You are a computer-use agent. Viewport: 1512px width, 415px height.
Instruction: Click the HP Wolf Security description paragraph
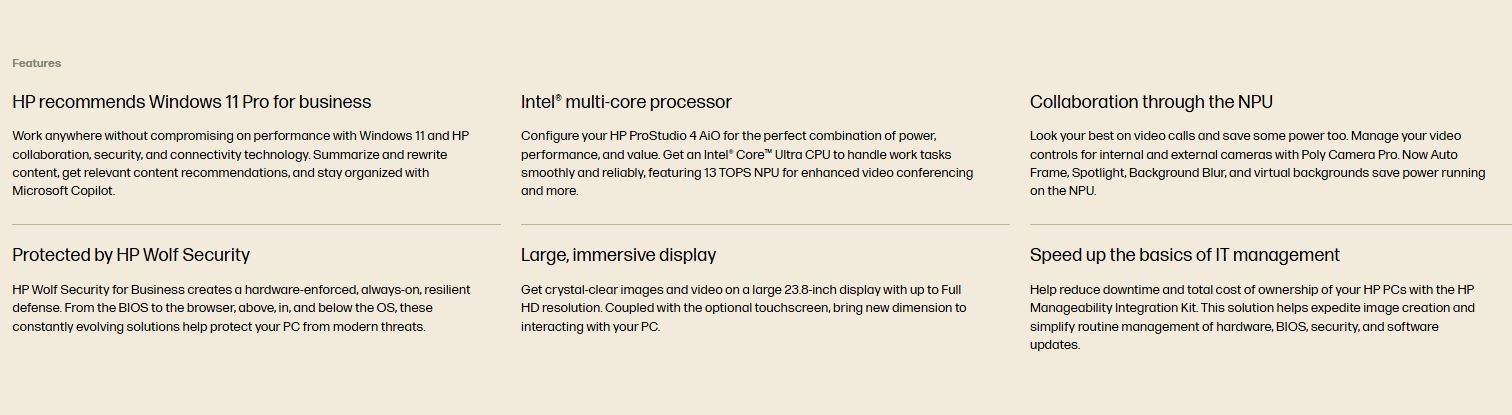[x=241, y=308]
